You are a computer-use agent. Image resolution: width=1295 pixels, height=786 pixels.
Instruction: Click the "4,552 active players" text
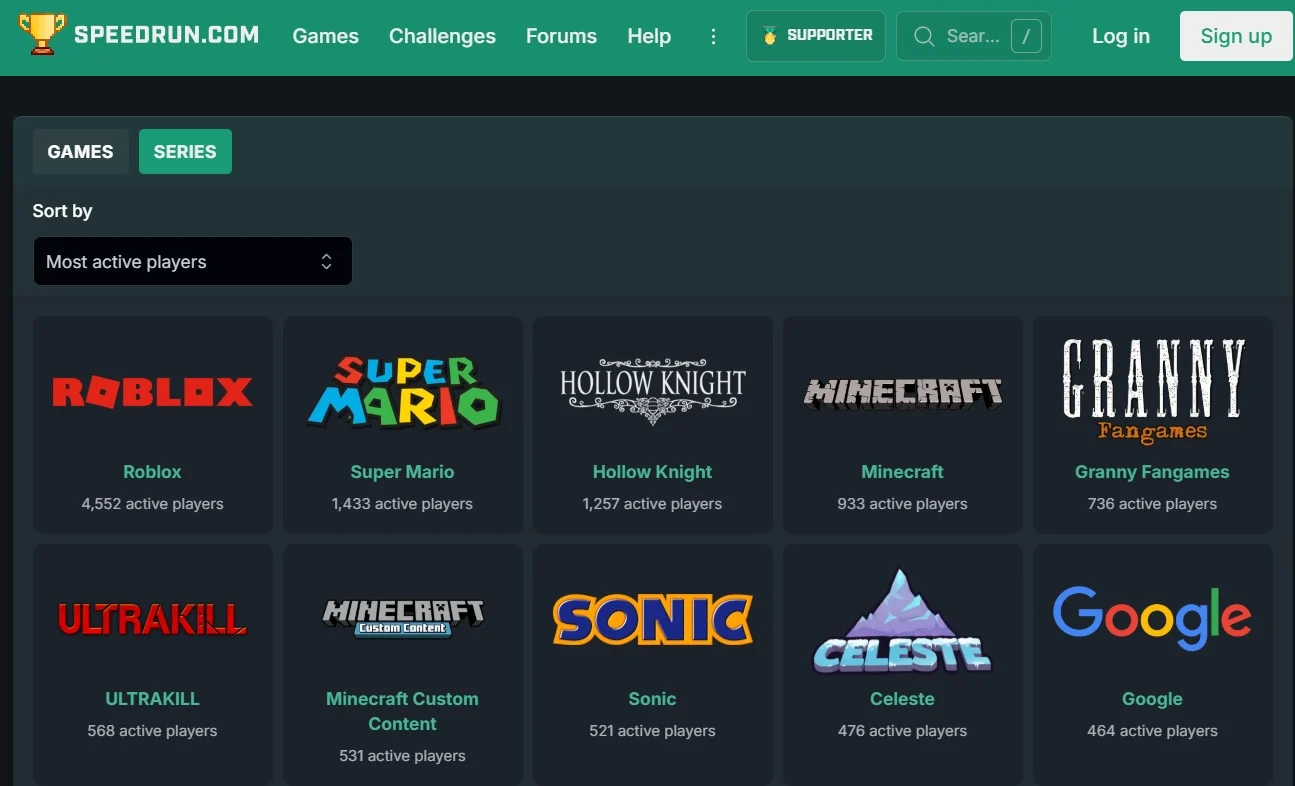tap(152, 504)
